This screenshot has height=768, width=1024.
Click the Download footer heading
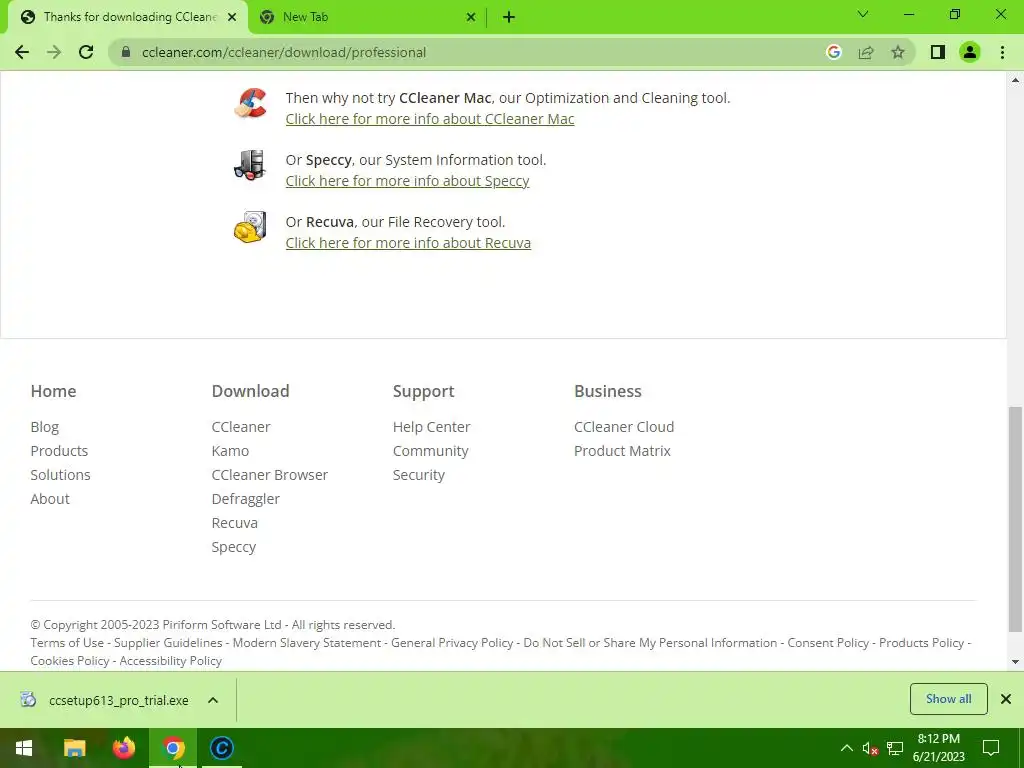tap(250, 391)
